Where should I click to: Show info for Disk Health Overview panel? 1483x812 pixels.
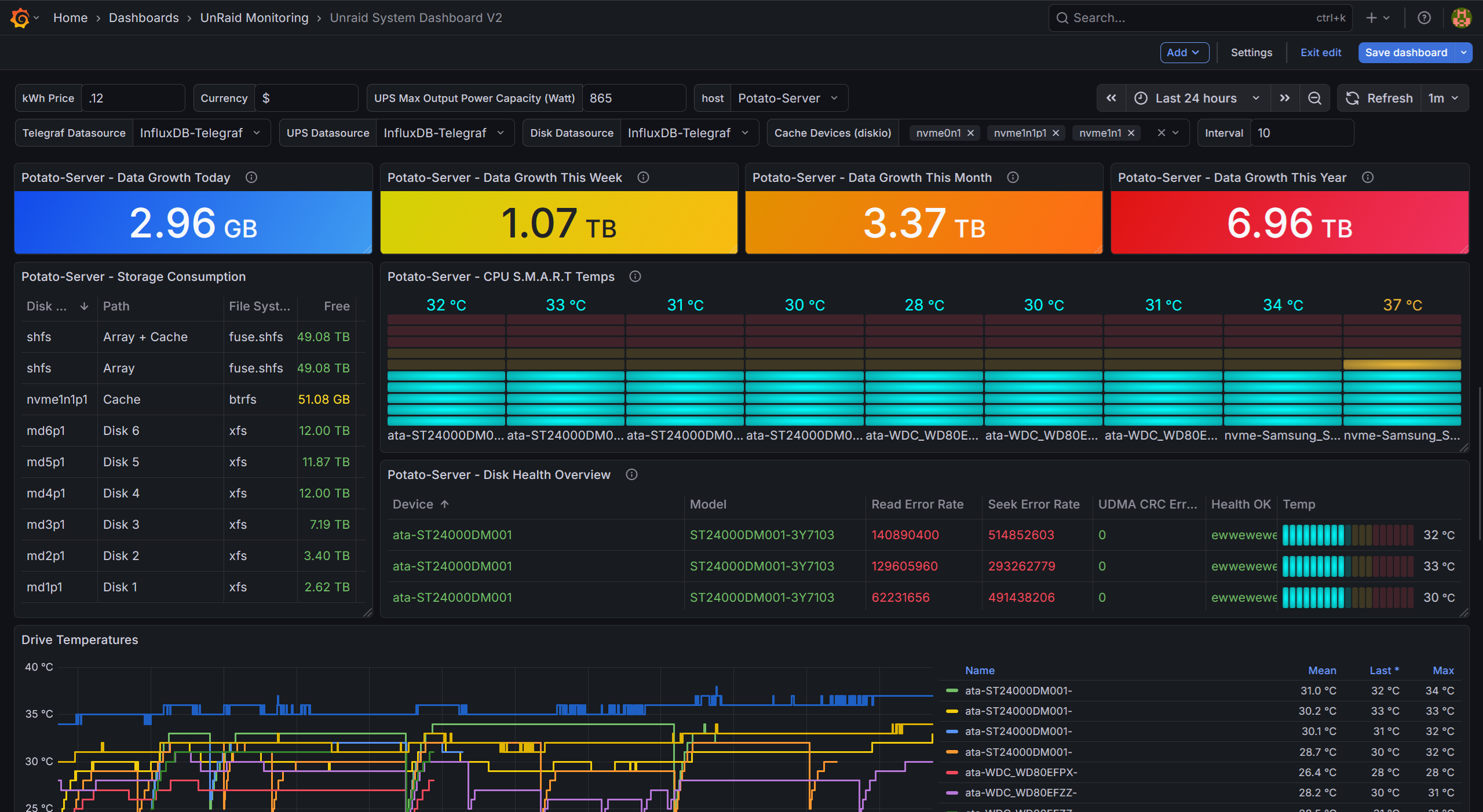[631, 475]
